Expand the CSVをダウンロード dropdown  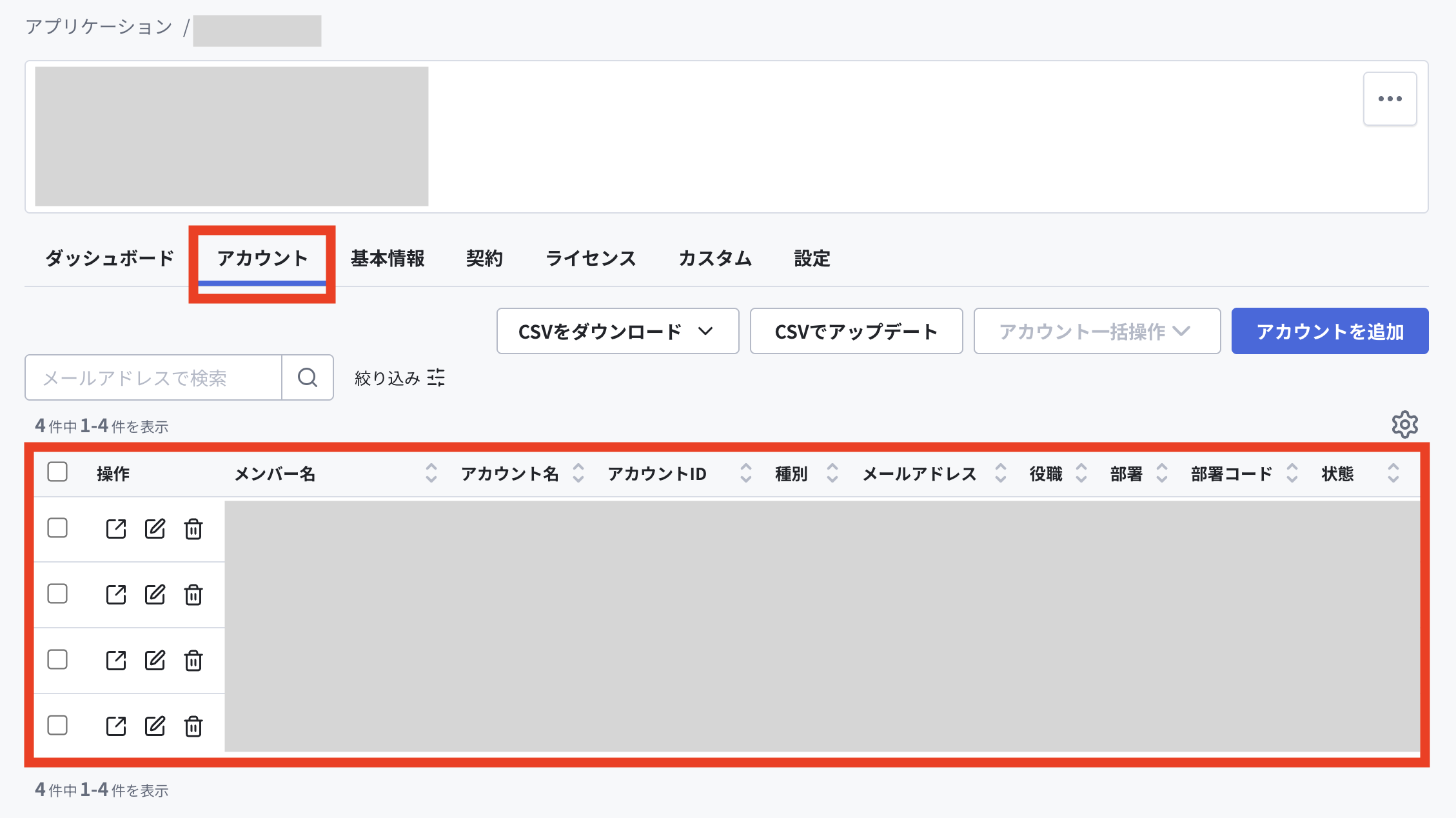pyautogui.click(x=618, y=331)
